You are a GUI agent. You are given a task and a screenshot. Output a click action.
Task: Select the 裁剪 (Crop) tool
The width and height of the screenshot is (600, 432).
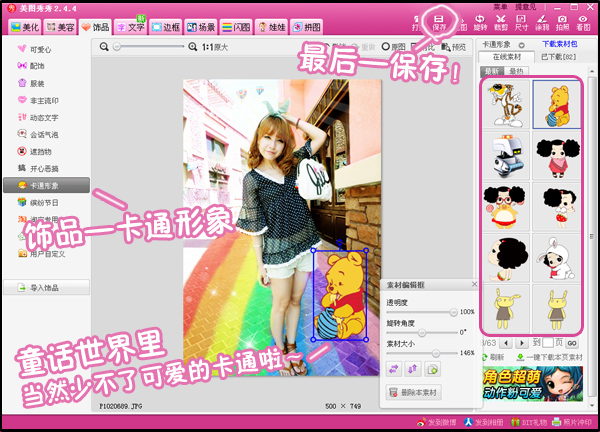tap(500, 23)
